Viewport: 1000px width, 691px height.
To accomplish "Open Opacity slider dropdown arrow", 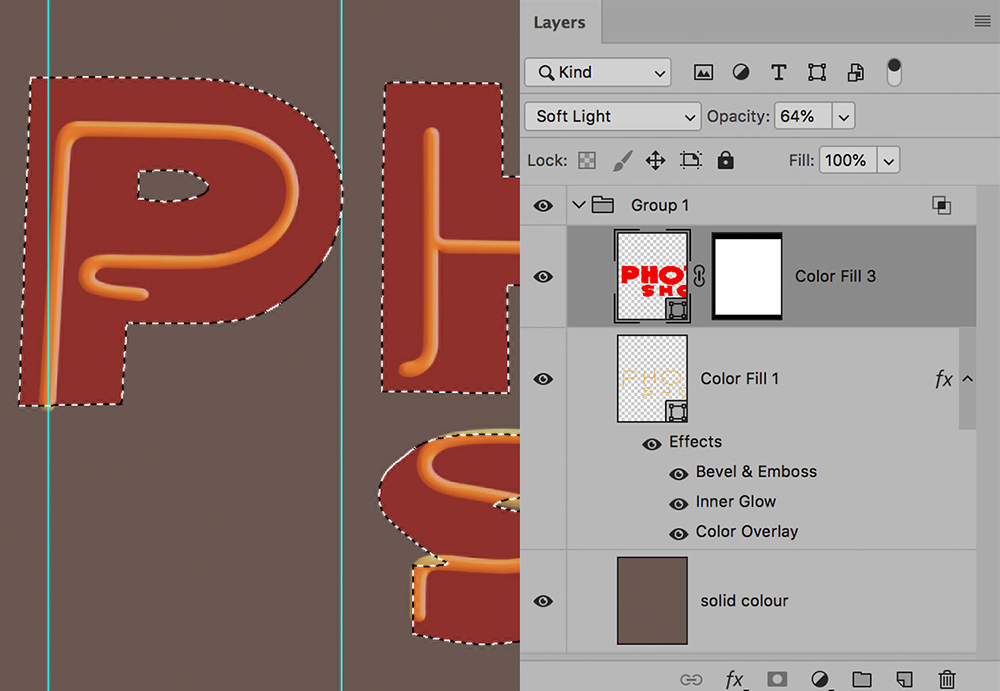I will [843, 117].
